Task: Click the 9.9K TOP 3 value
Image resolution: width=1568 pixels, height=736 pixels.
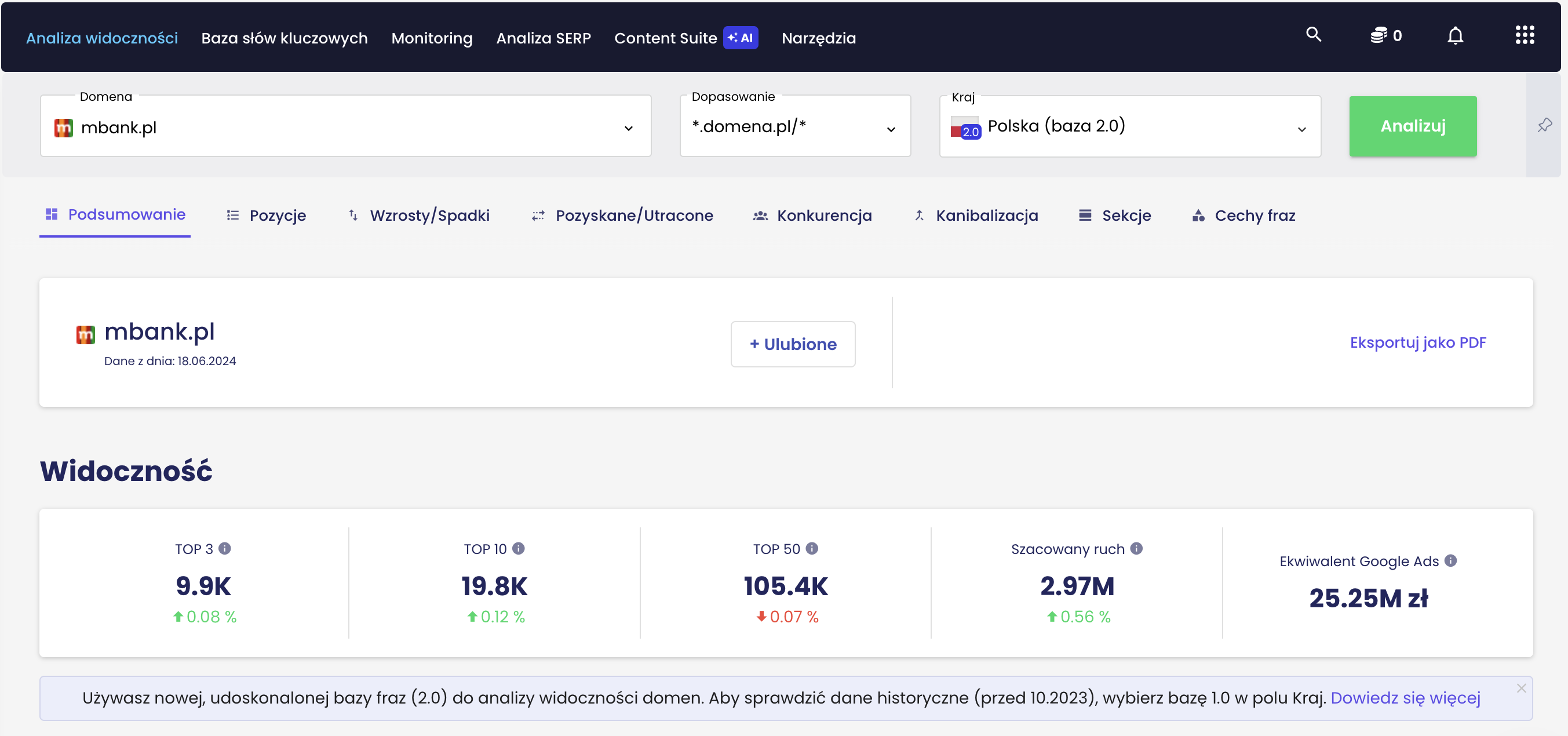Action: coord(203,586)
